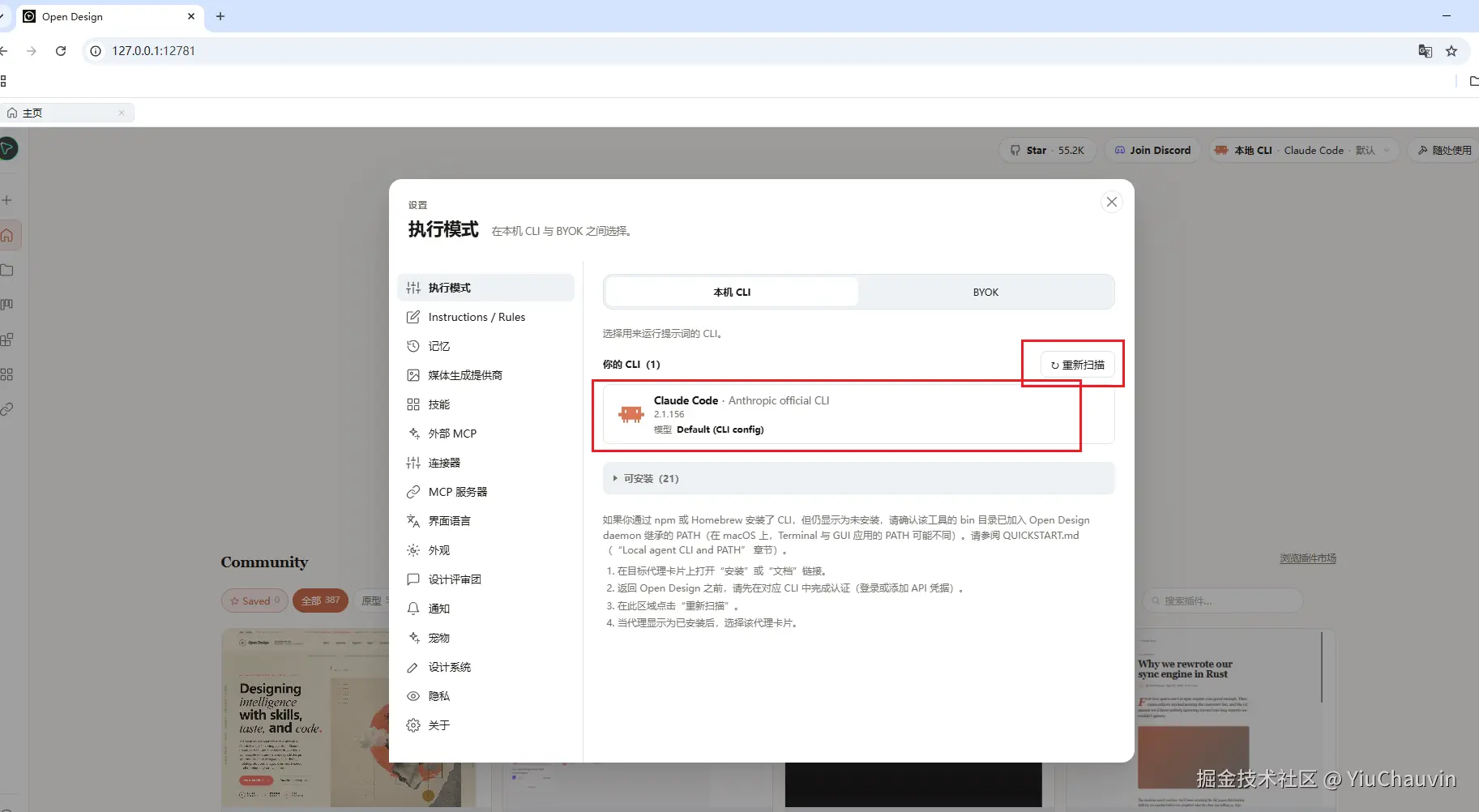The height and width of the screenshot is (812, 1479).
Task: Select the Claude Code CLI card
Action: (x=858, y=414)
